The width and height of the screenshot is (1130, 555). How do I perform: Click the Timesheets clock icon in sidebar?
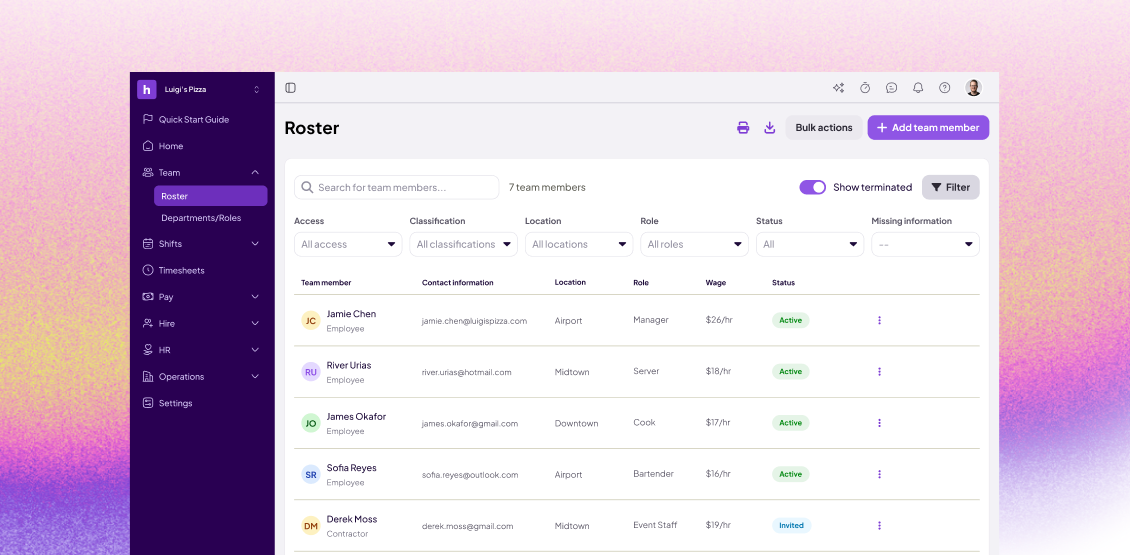(148, 270)
